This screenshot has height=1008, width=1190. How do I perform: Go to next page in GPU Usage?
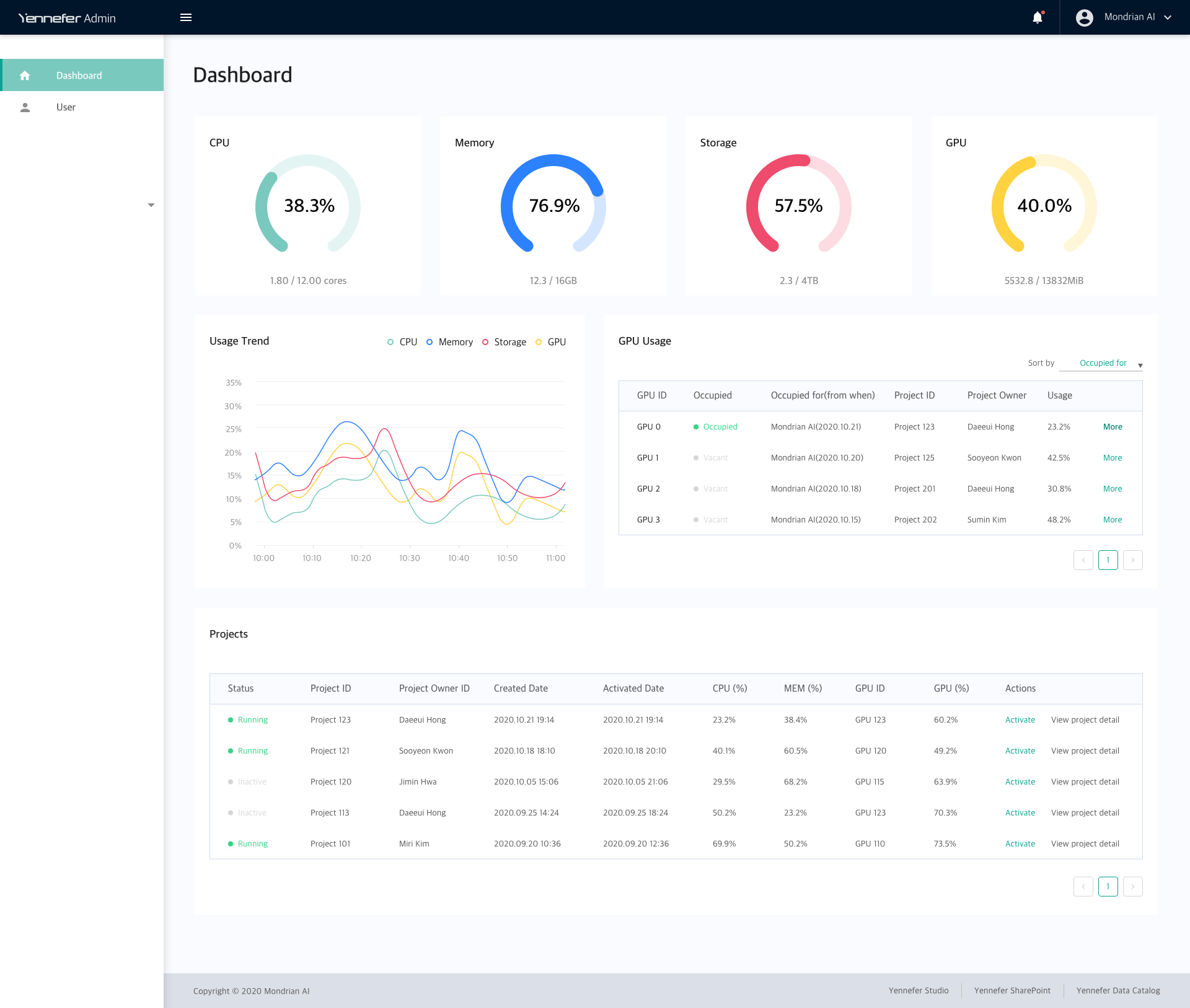(1132, 560)
